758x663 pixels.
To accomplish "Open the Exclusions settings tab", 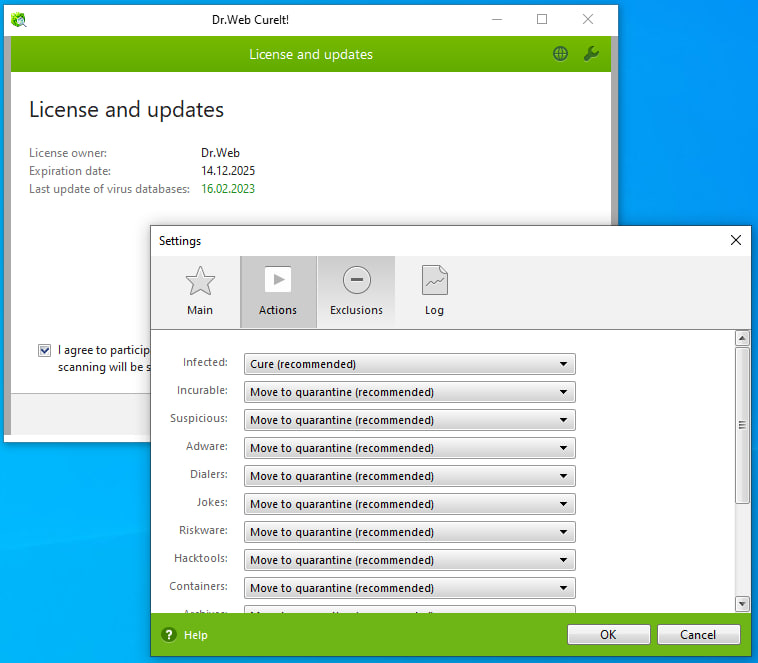I will click(x=356, y=292).
